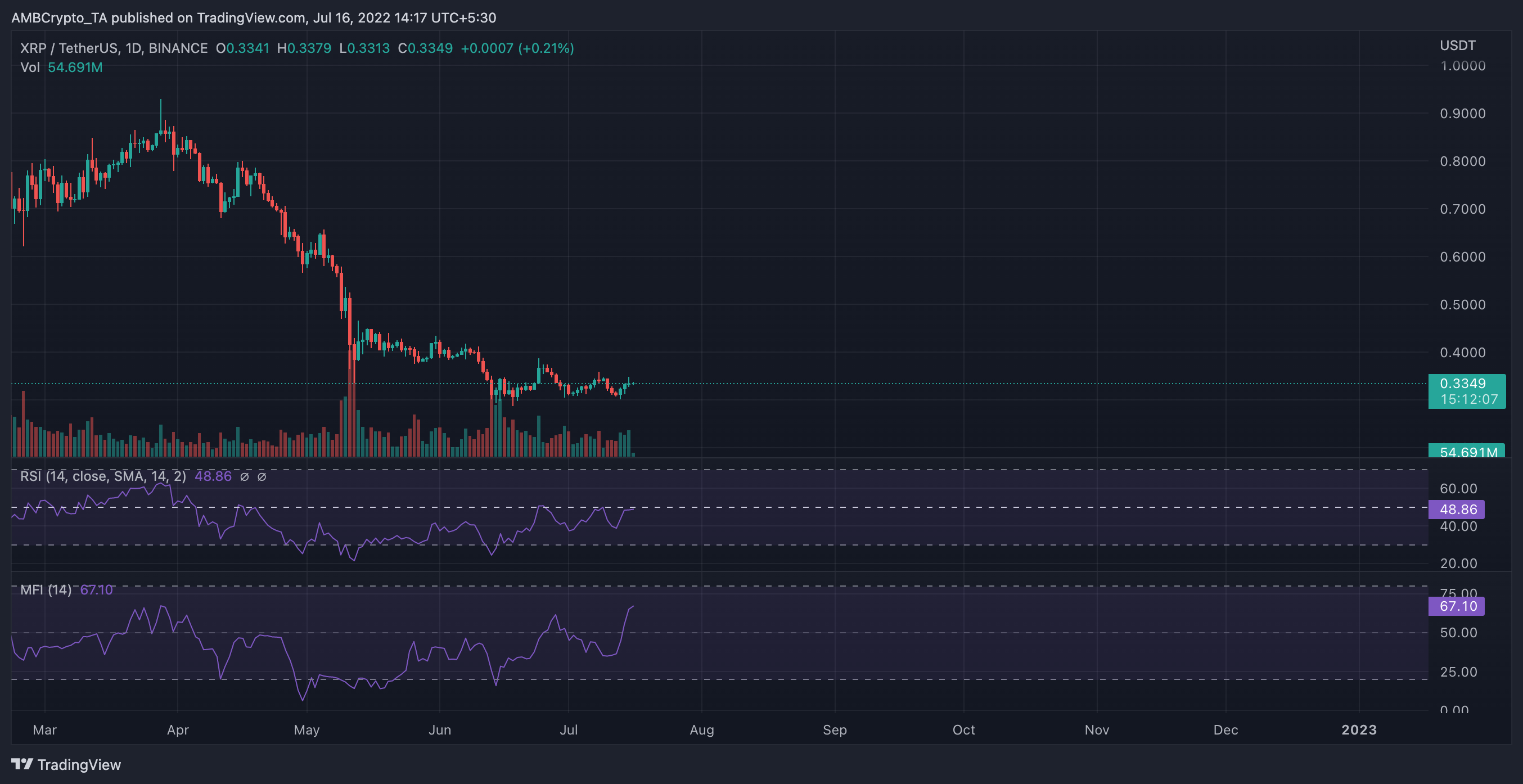1523x784 pixels.
Task: Click the RSI axis label 20.00
Action: 1458,564
